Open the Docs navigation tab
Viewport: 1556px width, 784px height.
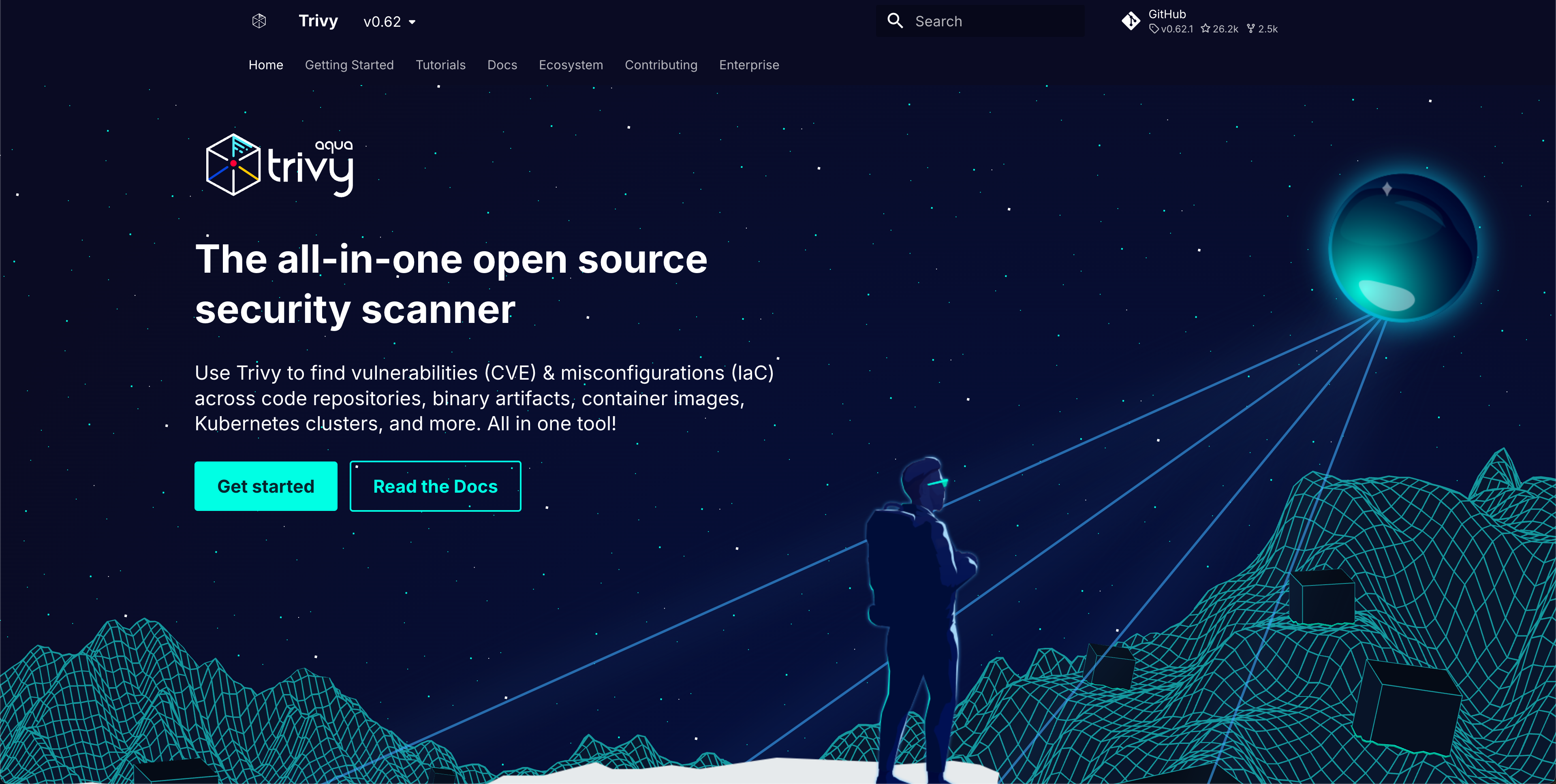tap(502, 65)
